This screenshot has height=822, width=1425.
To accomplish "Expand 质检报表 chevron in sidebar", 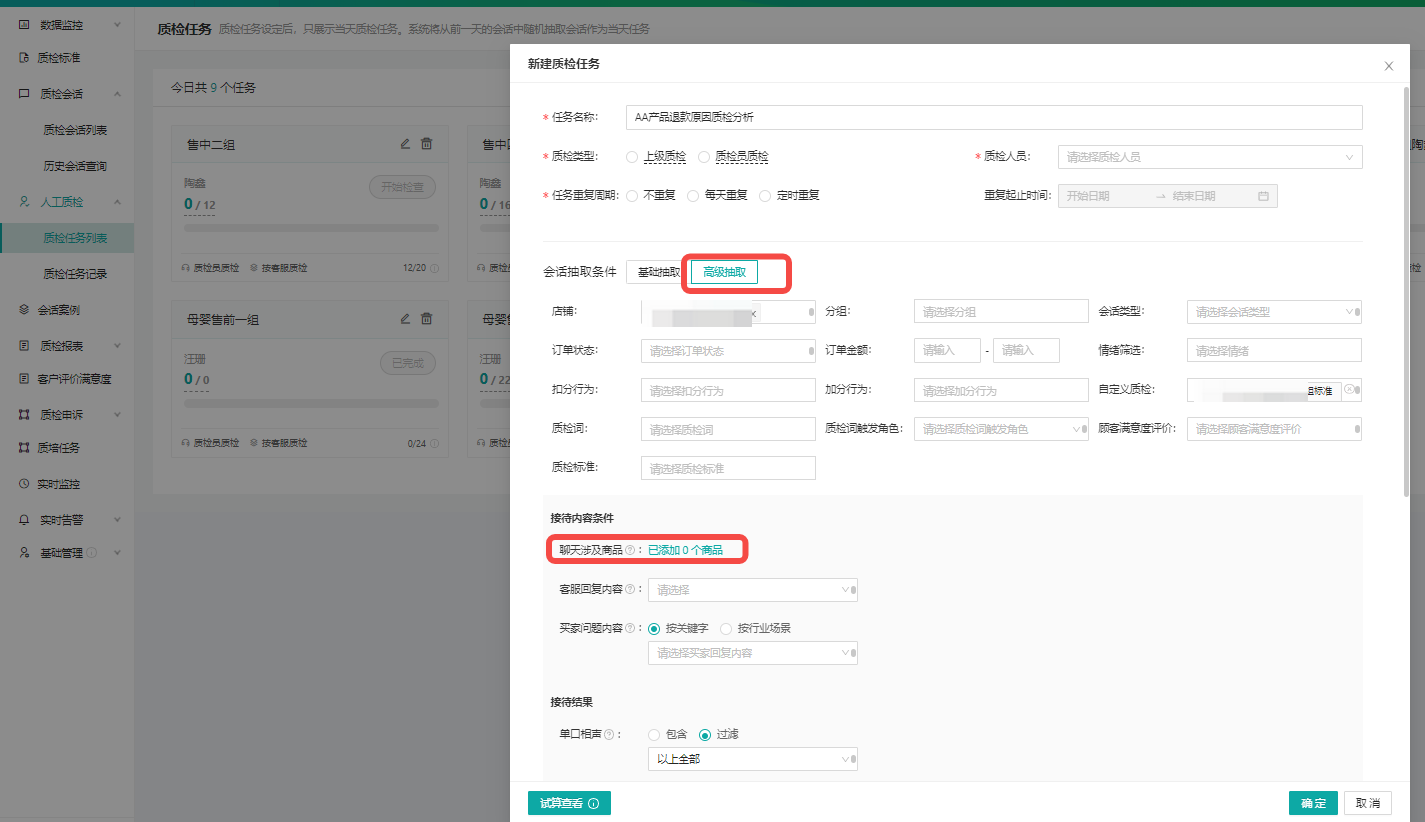I will click(x=117, y=346).
